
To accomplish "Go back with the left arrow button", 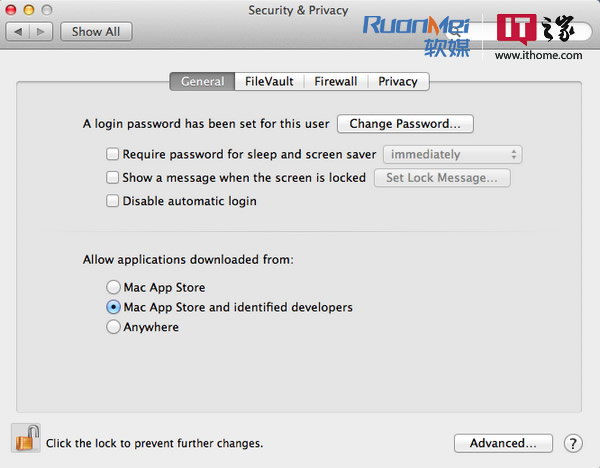I will point(18,32).
